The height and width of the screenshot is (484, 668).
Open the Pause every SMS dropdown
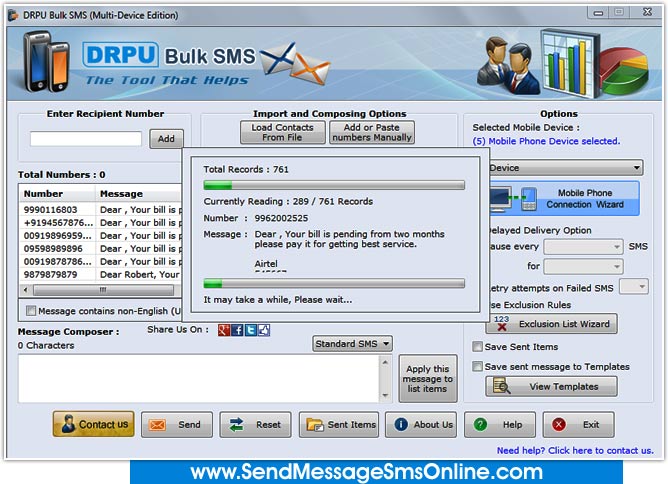[x=584, y=247]
